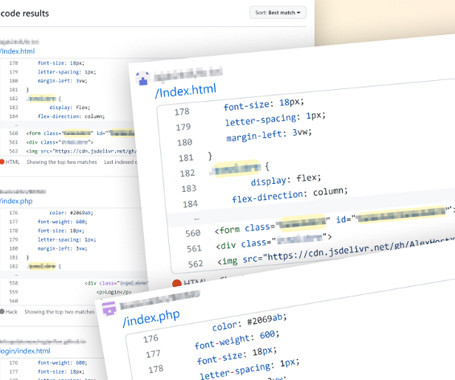Open /index.php link in the small results list
Image resolution: width=455 pixels, height=380 pixels.
tap(16, 201)
